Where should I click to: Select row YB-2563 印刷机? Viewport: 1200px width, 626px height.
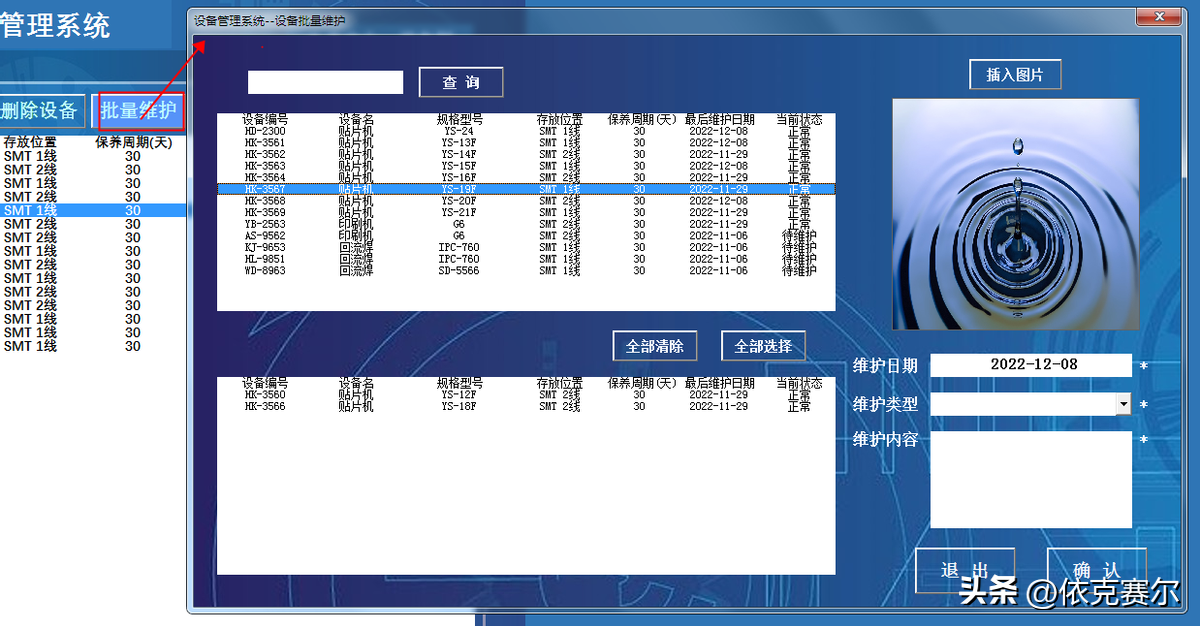[x=526, y=225]
